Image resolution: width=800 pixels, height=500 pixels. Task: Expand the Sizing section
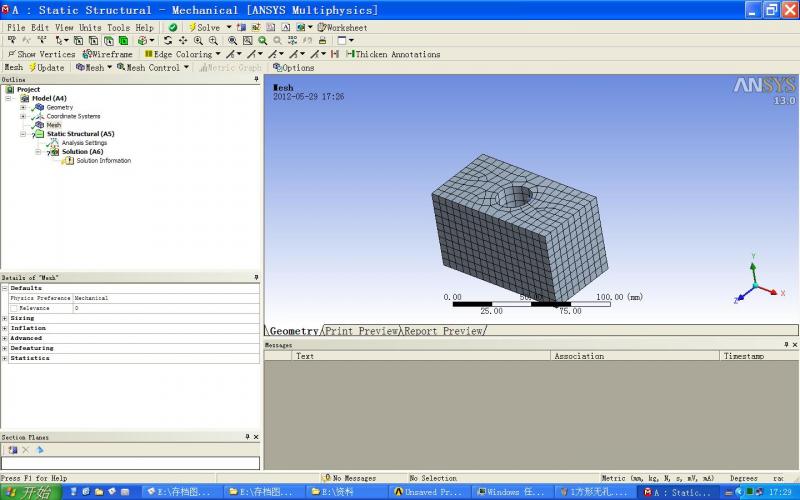tap(5, 318)
